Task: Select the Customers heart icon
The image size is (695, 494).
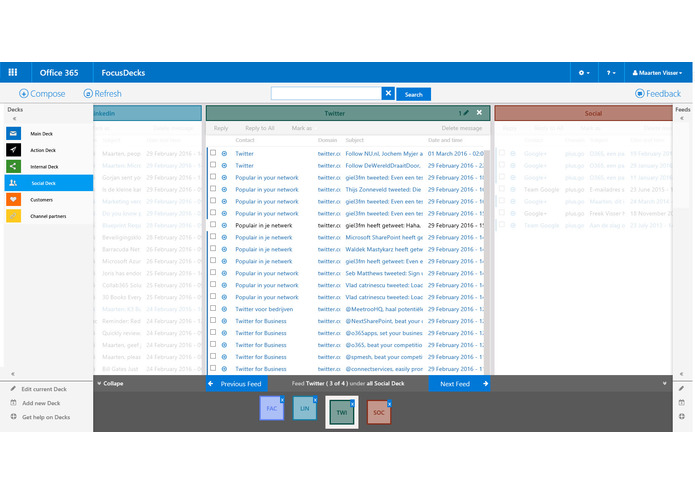Action: click(x=13, y=199)
